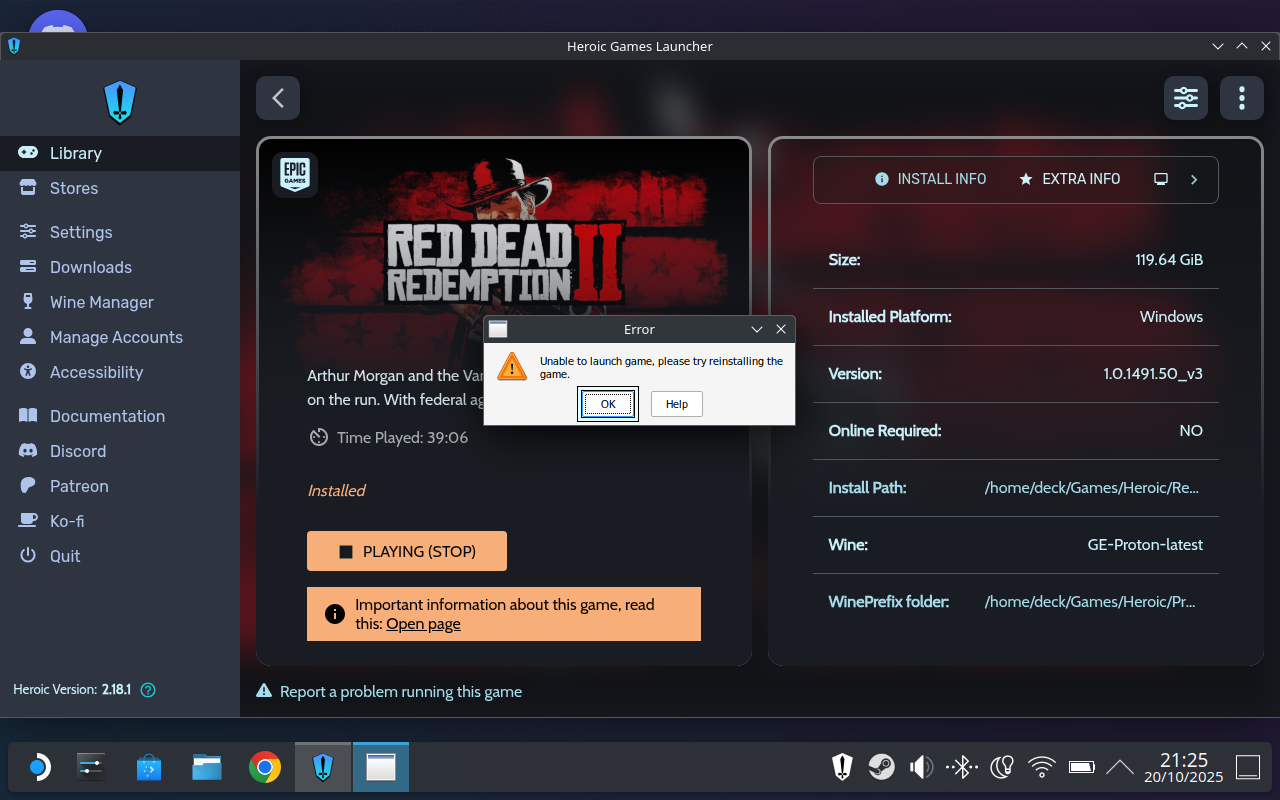Click the Bluetooth tray icon
Viewport: 1280px width, 800px height.
tap(962, 767)
